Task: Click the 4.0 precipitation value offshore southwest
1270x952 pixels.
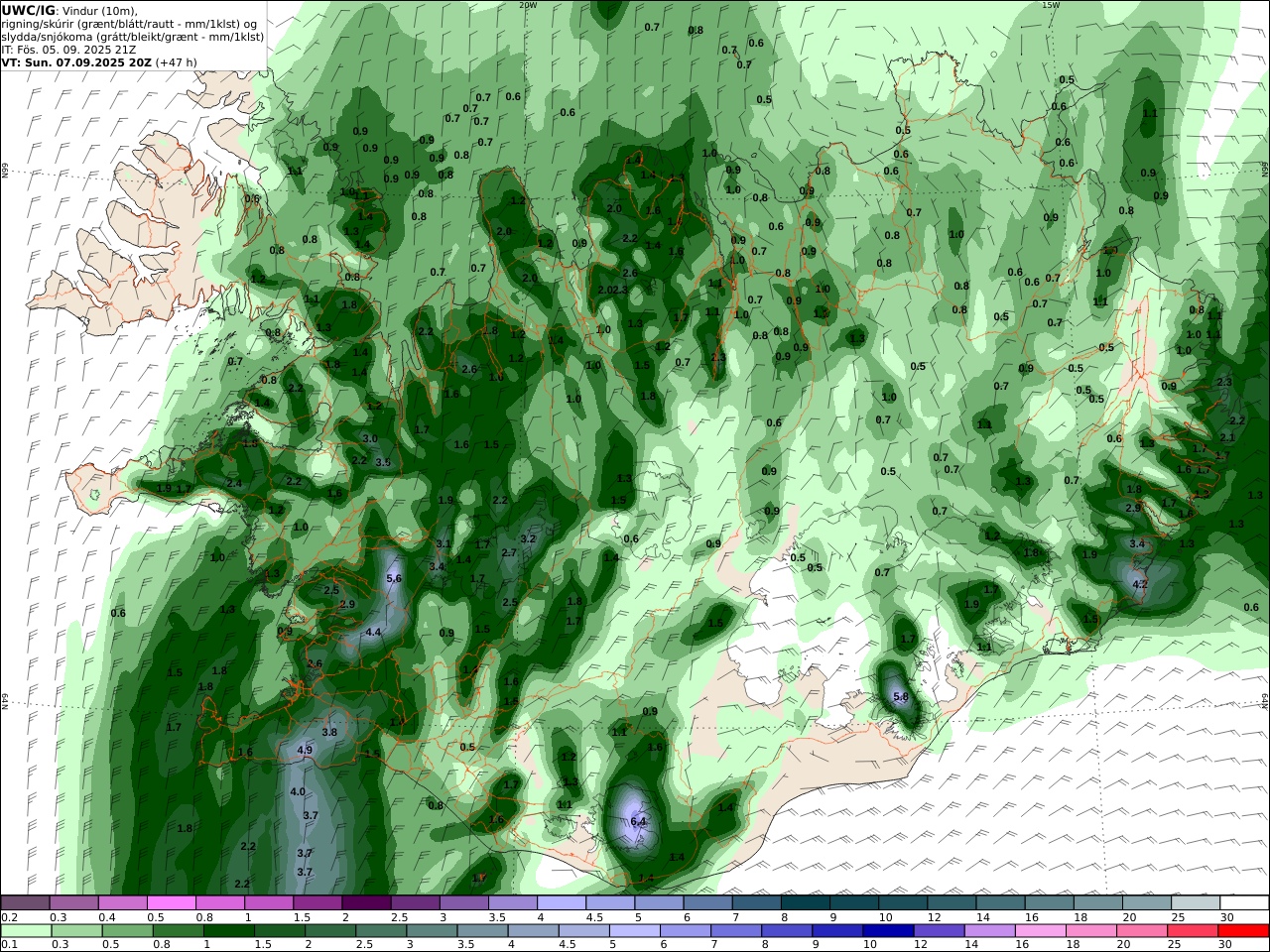Action: (298, 791)
